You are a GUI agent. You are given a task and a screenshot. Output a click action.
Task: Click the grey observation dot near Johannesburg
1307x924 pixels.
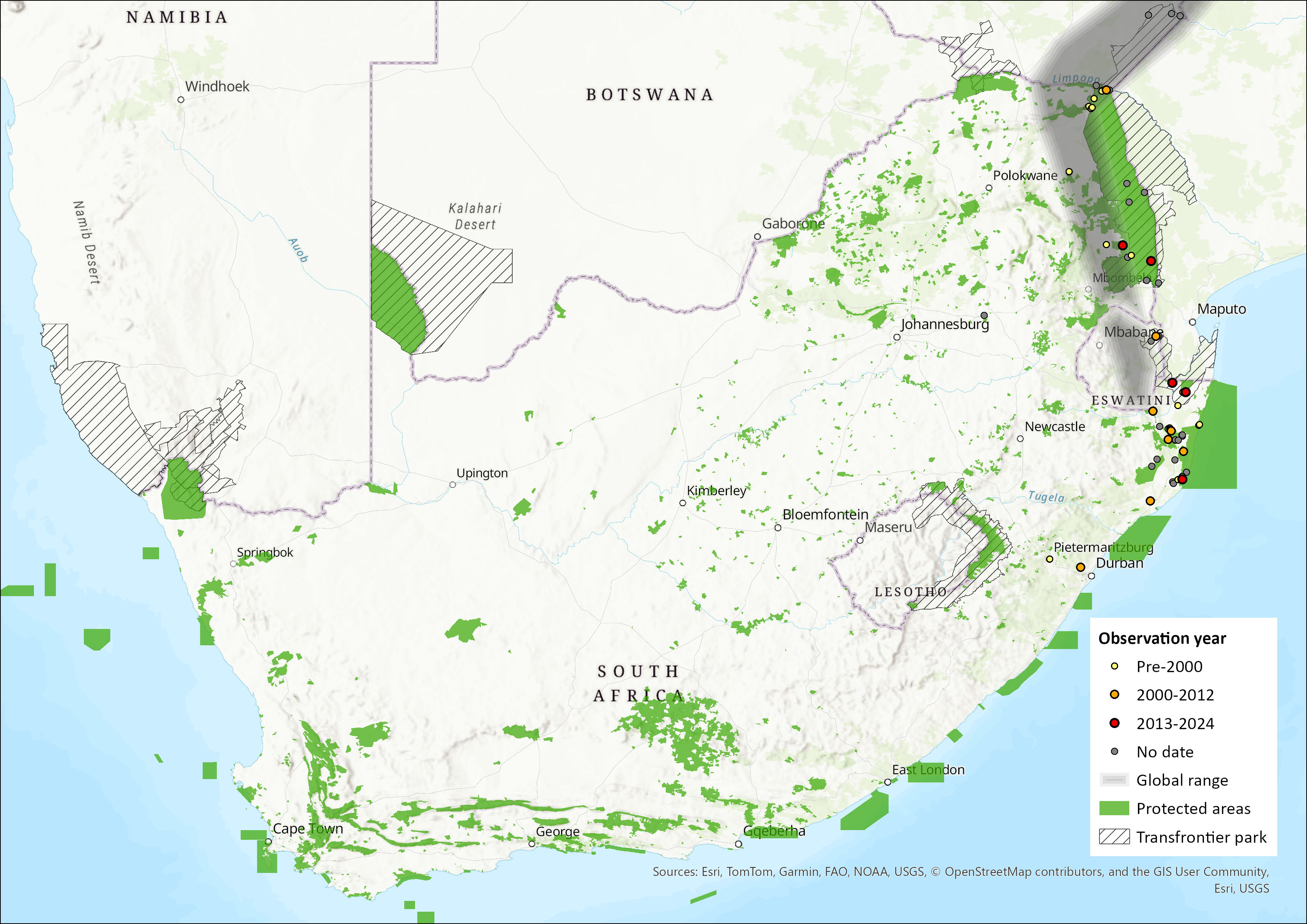pyautogui.click(x=984, y=316)
